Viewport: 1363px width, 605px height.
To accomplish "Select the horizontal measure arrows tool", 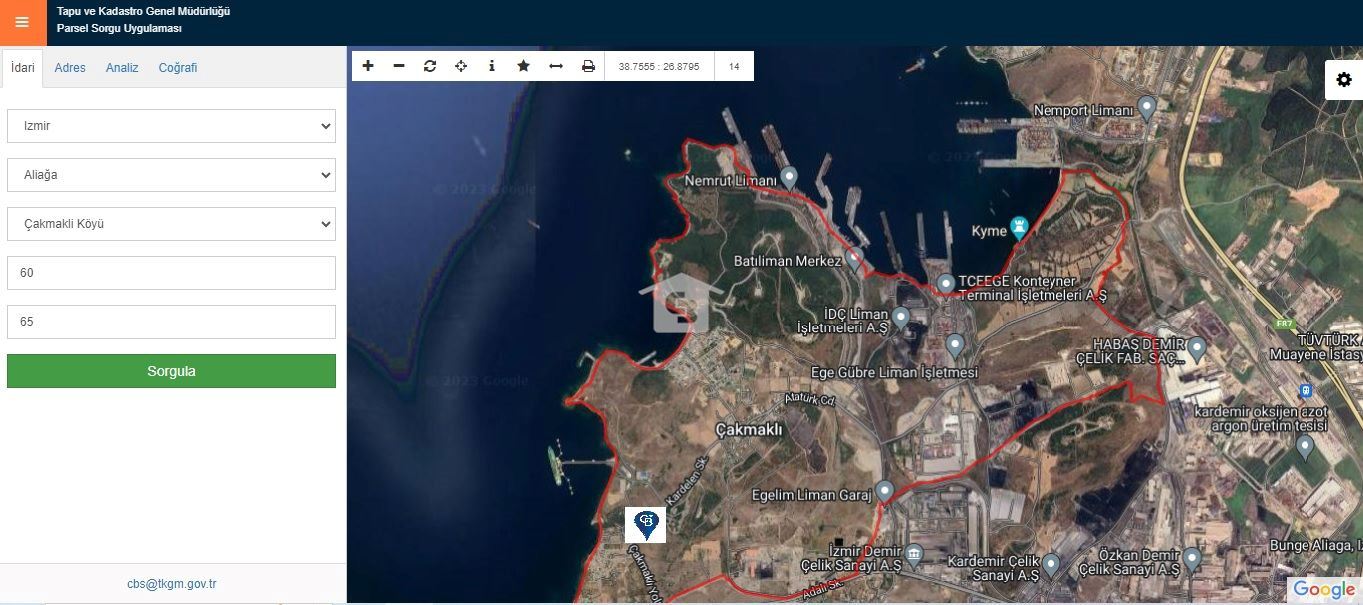I will [556, 66].
